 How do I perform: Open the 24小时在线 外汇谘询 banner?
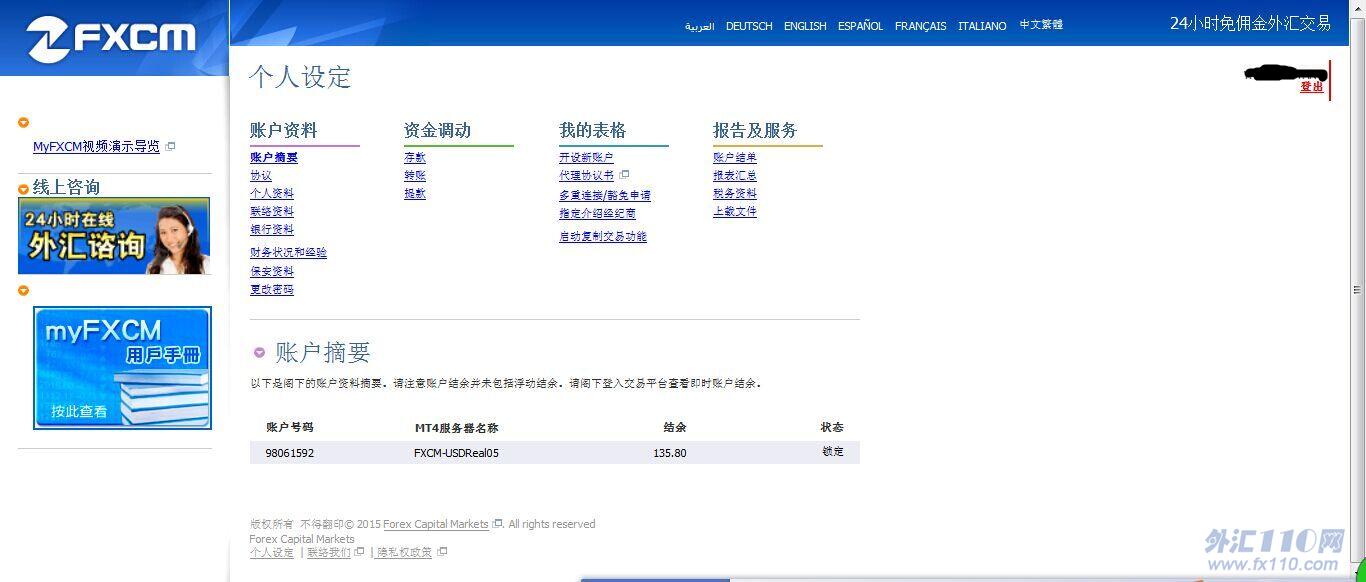[x=114, y=236]
